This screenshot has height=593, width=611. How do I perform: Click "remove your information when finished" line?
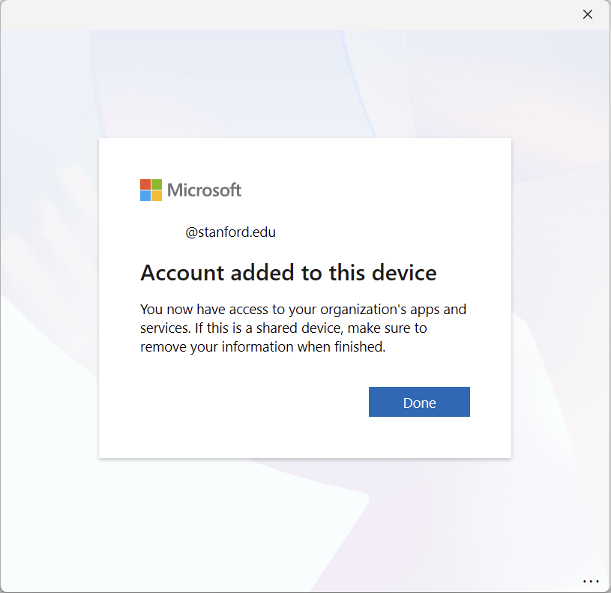[262, 347]
